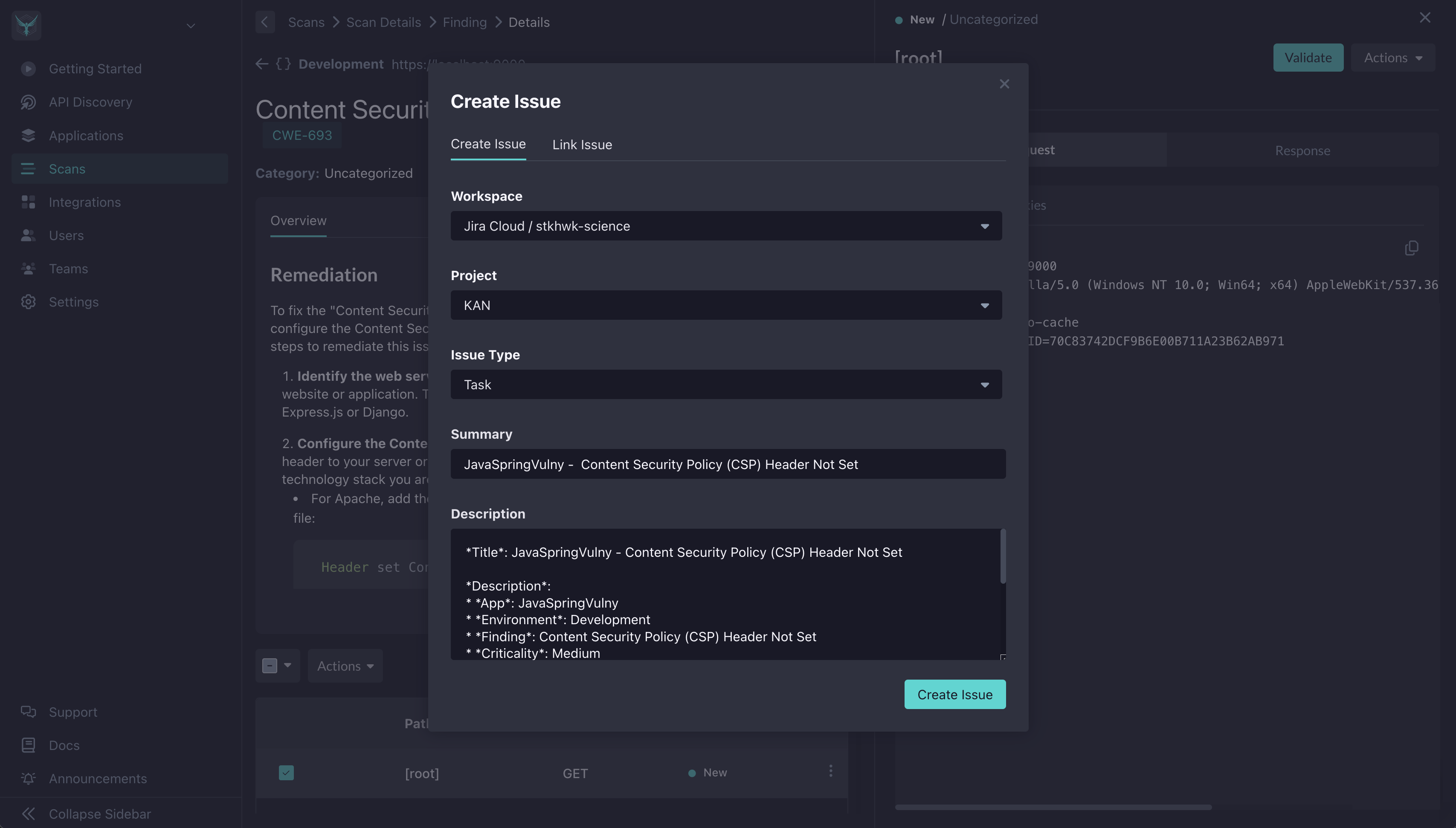Click the Create Issue button
Screen dimensions: 1456x828
955,694
